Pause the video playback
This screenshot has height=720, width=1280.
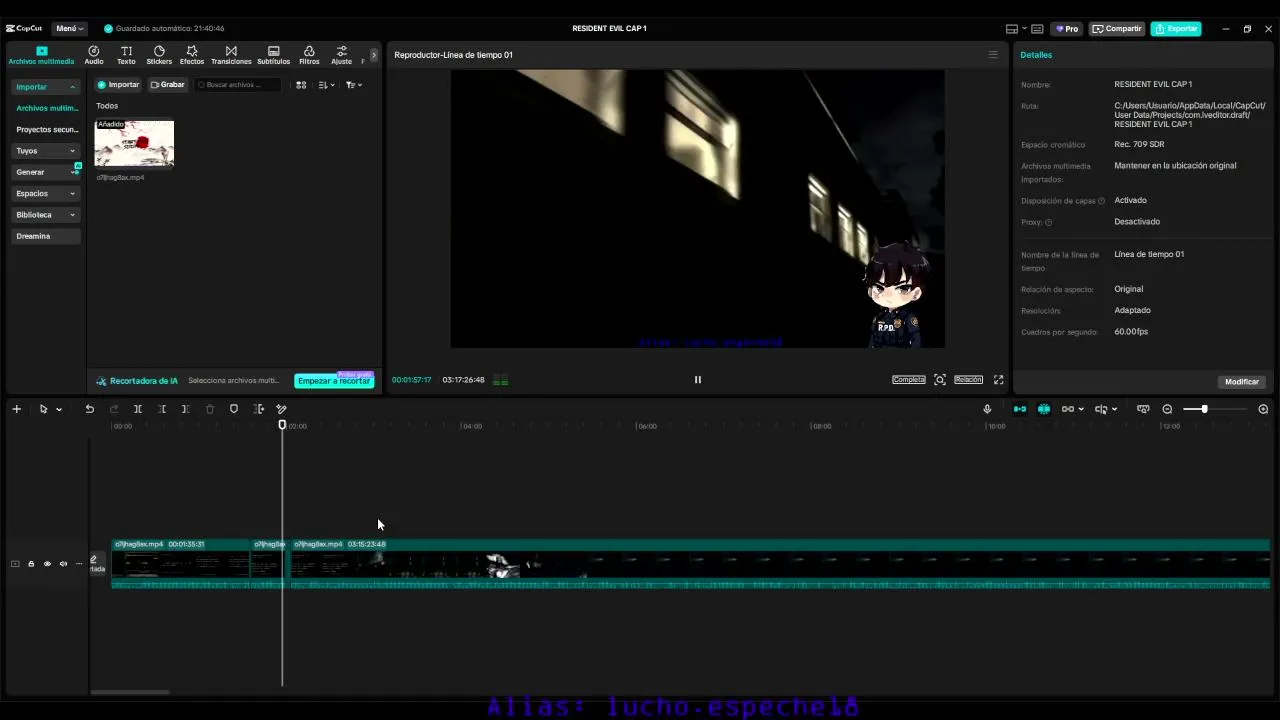click(698, 380)
